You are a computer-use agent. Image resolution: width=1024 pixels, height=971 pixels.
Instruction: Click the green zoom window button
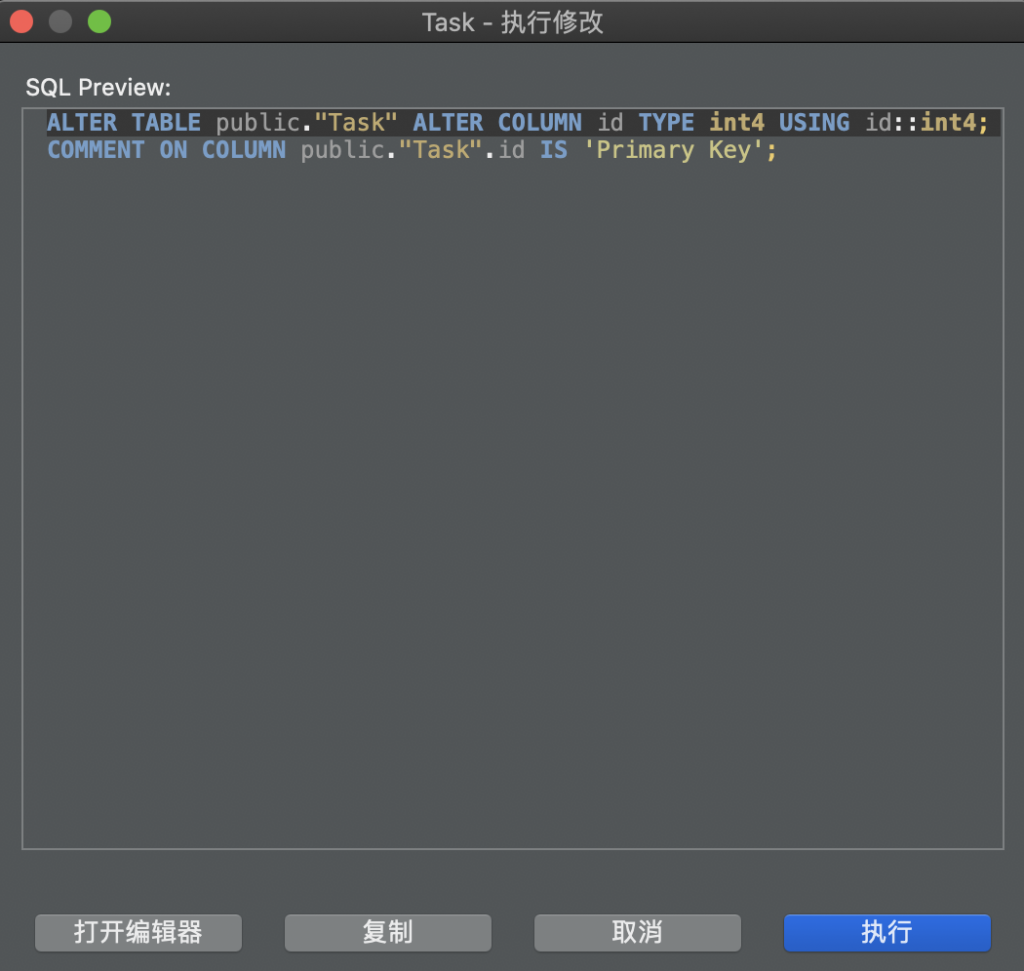click(99, 22)
